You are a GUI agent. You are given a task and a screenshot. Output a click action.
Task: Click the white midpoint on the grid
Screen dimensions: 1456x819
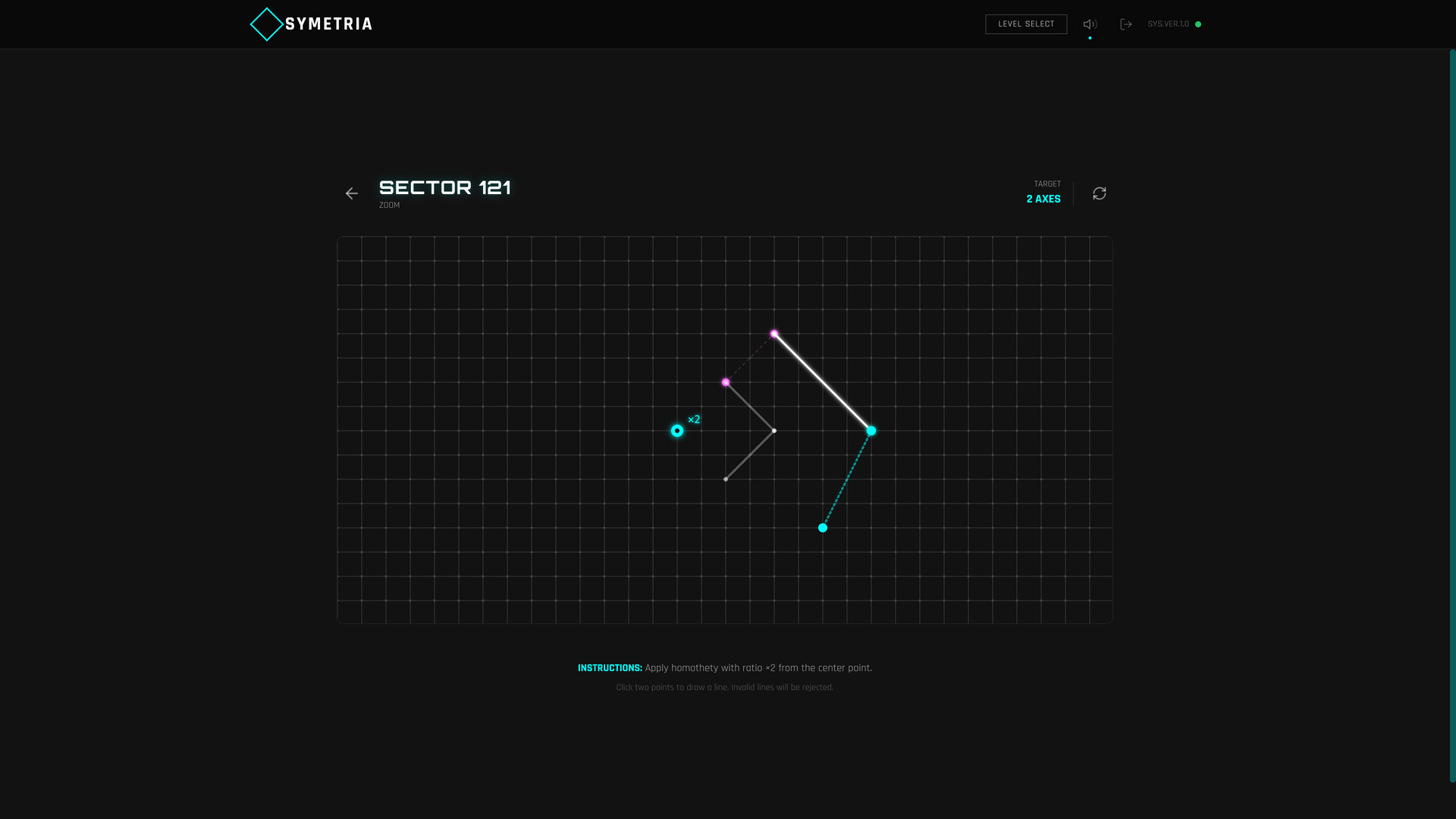774,431
